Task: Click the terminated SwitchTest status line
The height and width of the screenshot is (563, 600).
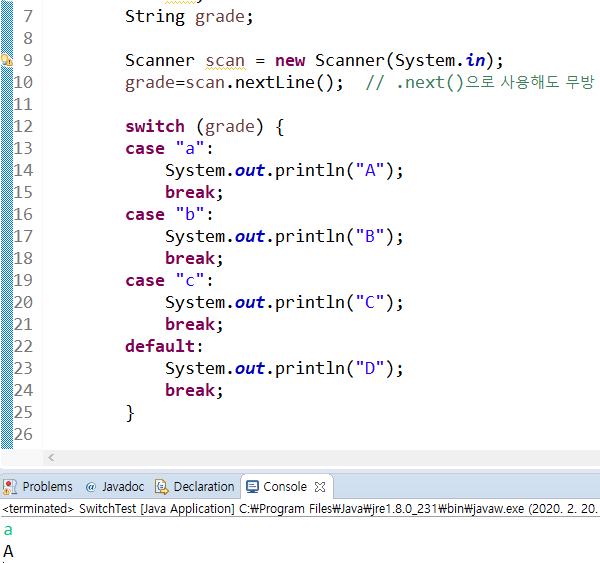Action: tap(300, 509)
